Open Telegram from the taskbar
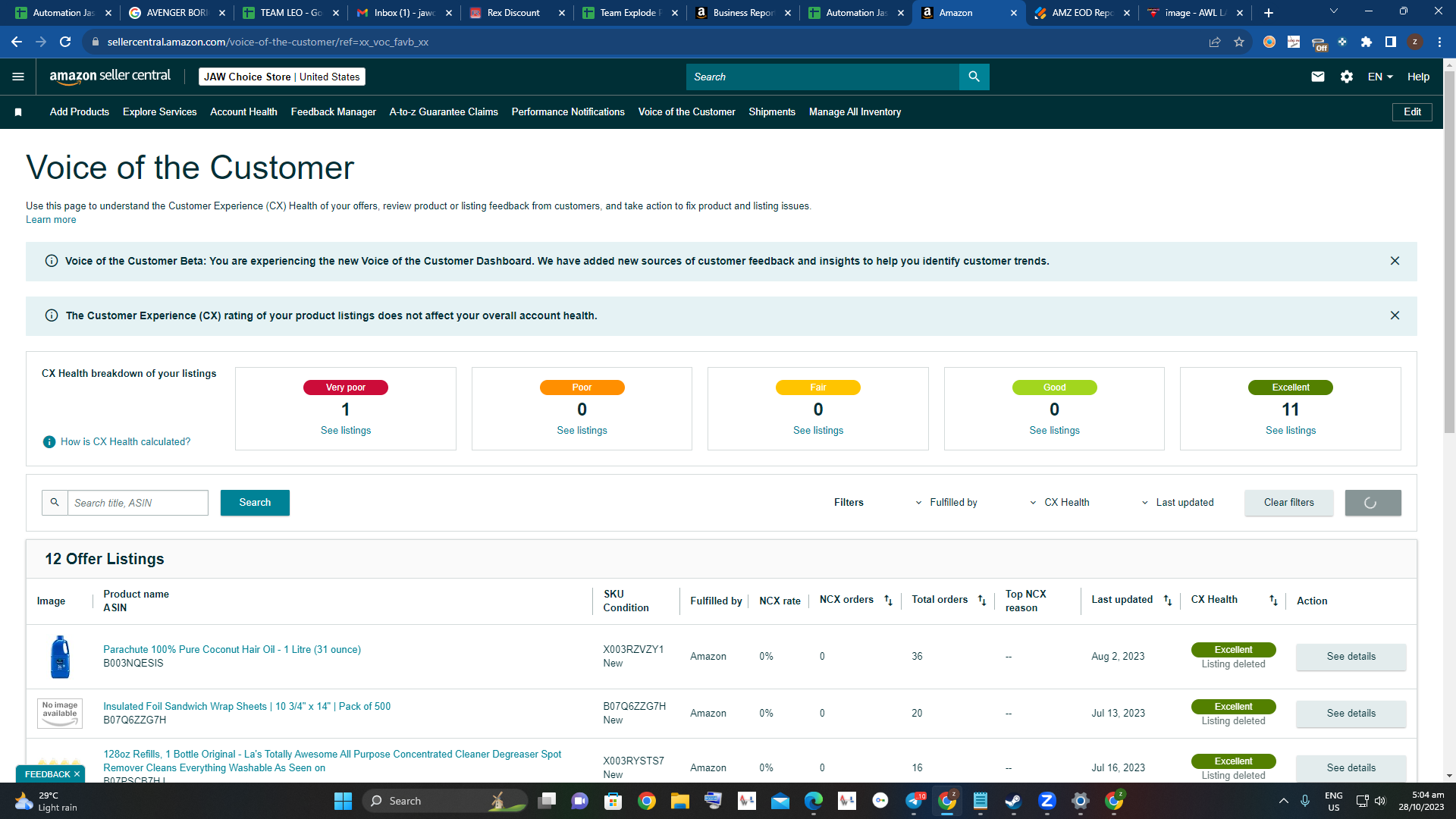Viewport: 1456px width, 819px height. click(x=914, y=801)
